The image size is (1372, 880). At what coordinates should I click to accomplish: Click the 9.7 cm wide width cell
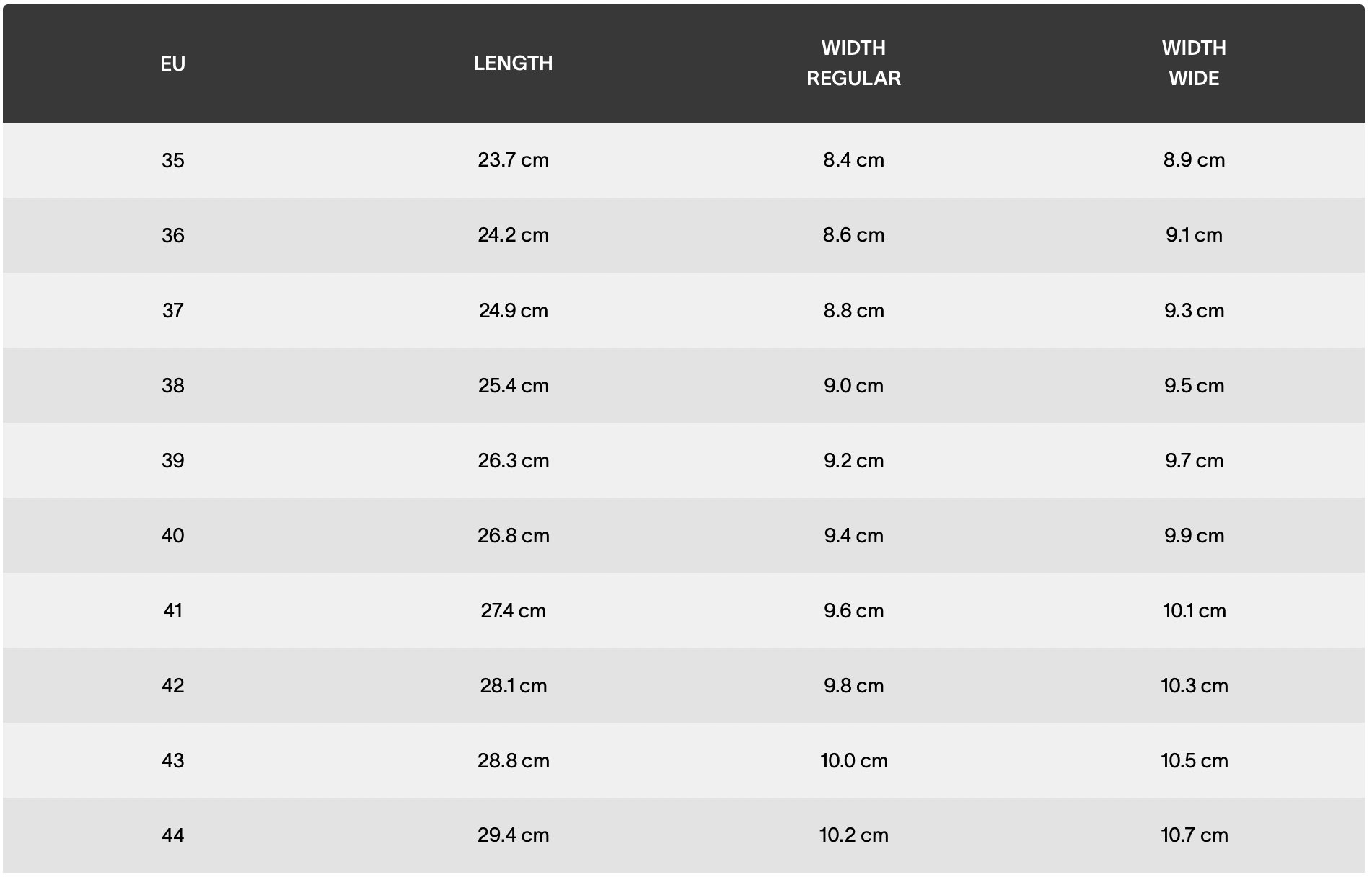1194,460
